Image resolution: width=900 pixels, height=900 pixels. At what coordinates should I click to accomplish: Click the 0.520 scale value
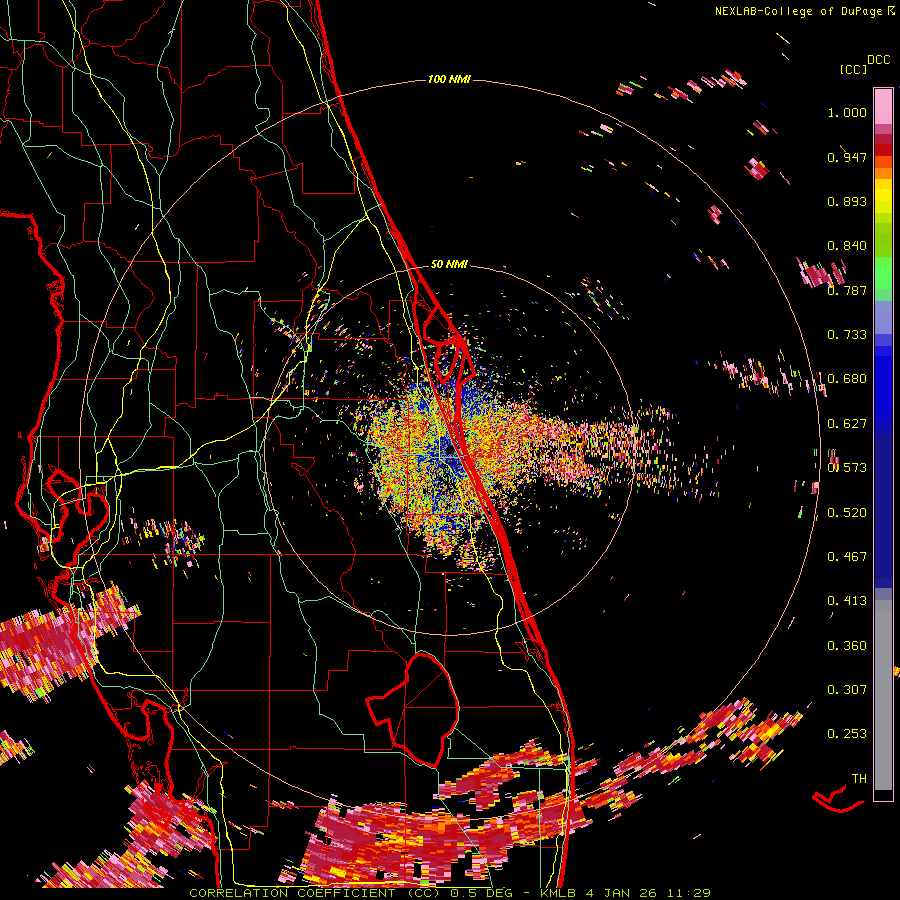[x=847, y=513]
